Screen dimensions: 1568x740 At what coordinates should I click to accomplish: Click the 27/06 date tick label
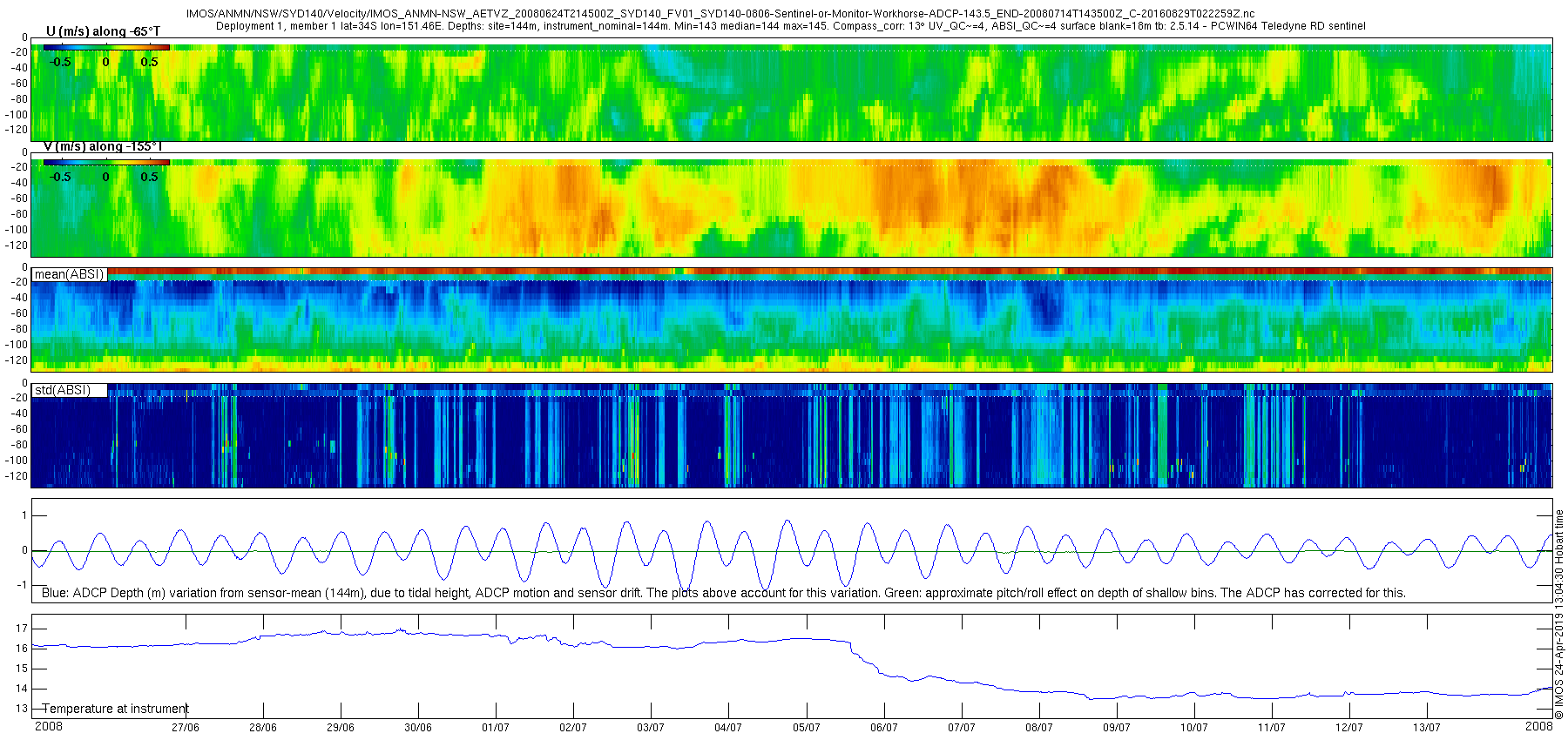186,728
